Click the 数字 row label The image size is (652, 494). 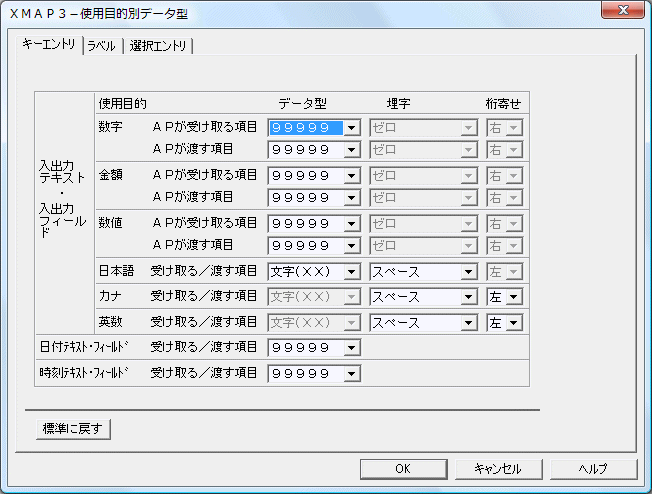tap(111, 126)
